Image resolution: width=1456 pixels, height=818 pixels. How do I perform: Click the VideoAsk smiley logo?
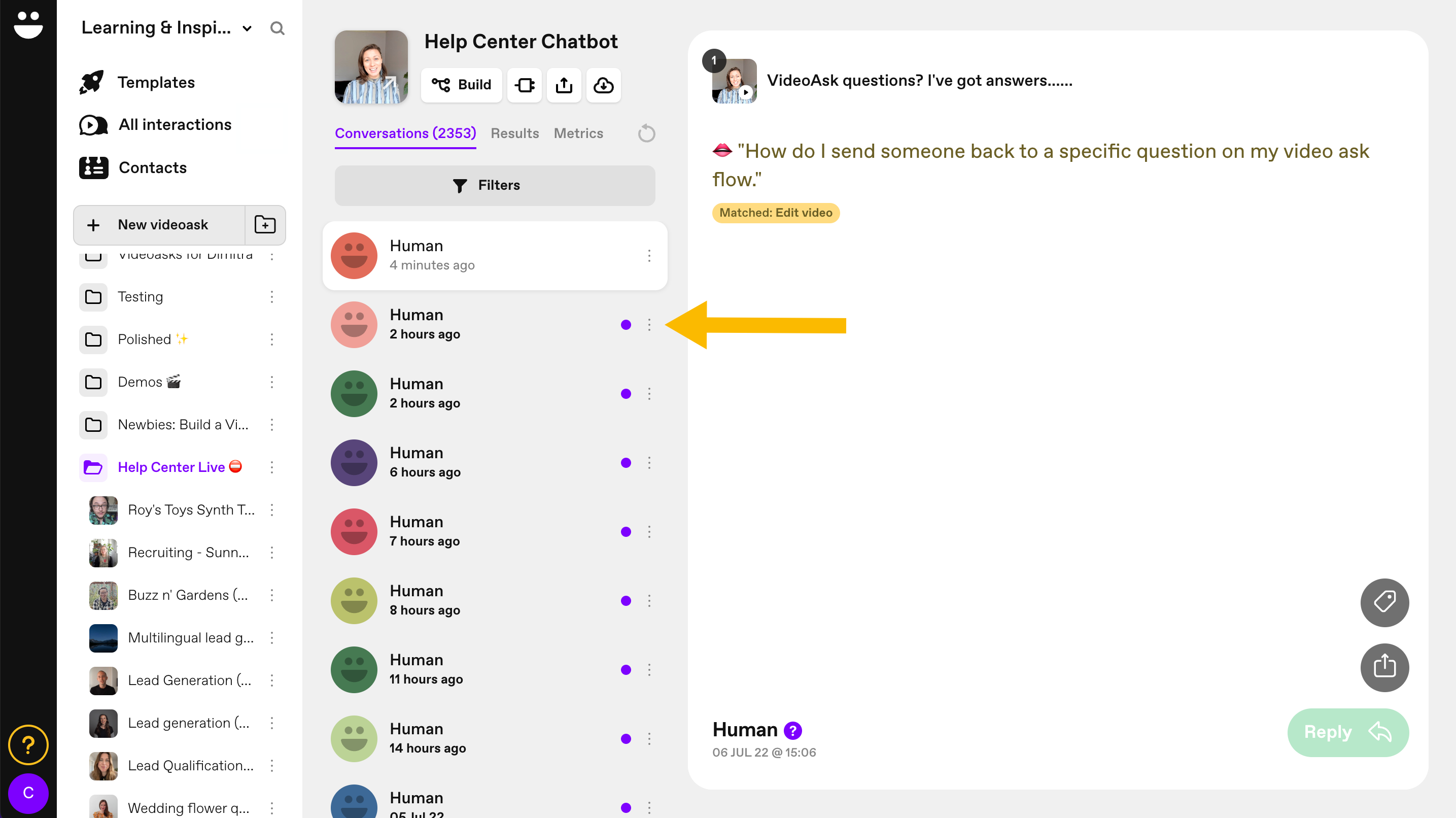(28, 25)
